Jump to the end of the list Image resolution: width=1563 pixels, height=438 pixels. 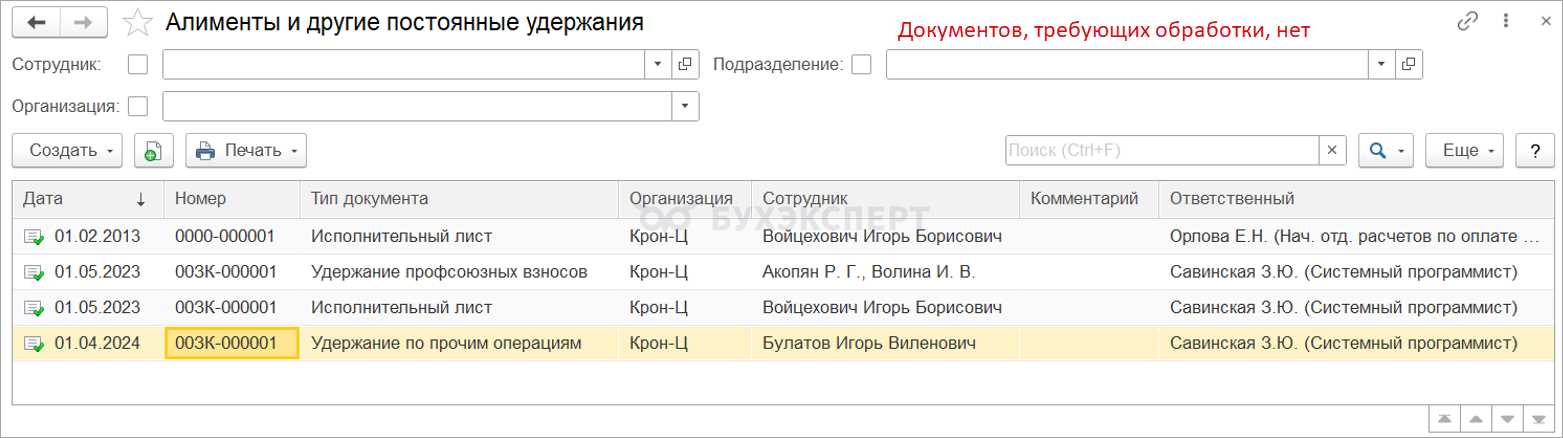tap(1538, 418)
